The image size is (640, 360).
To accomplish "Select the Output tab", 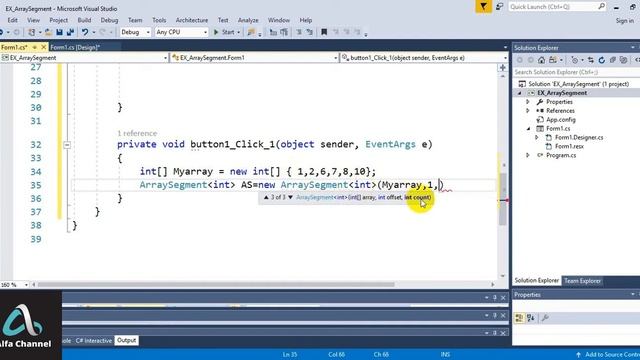I will [127, 340].
